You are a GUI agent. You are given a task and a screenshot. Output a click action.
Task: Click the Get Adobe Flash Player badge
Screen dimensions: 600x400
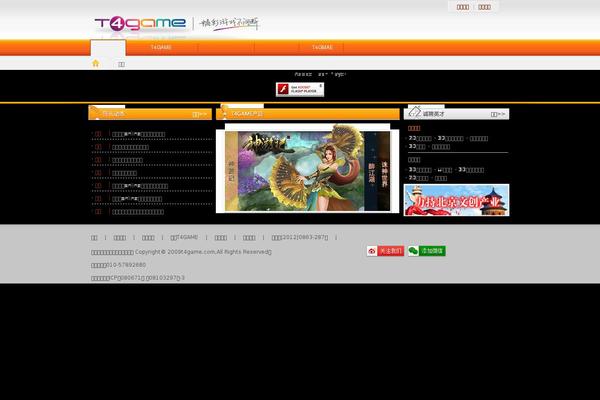tap(300, 90)
